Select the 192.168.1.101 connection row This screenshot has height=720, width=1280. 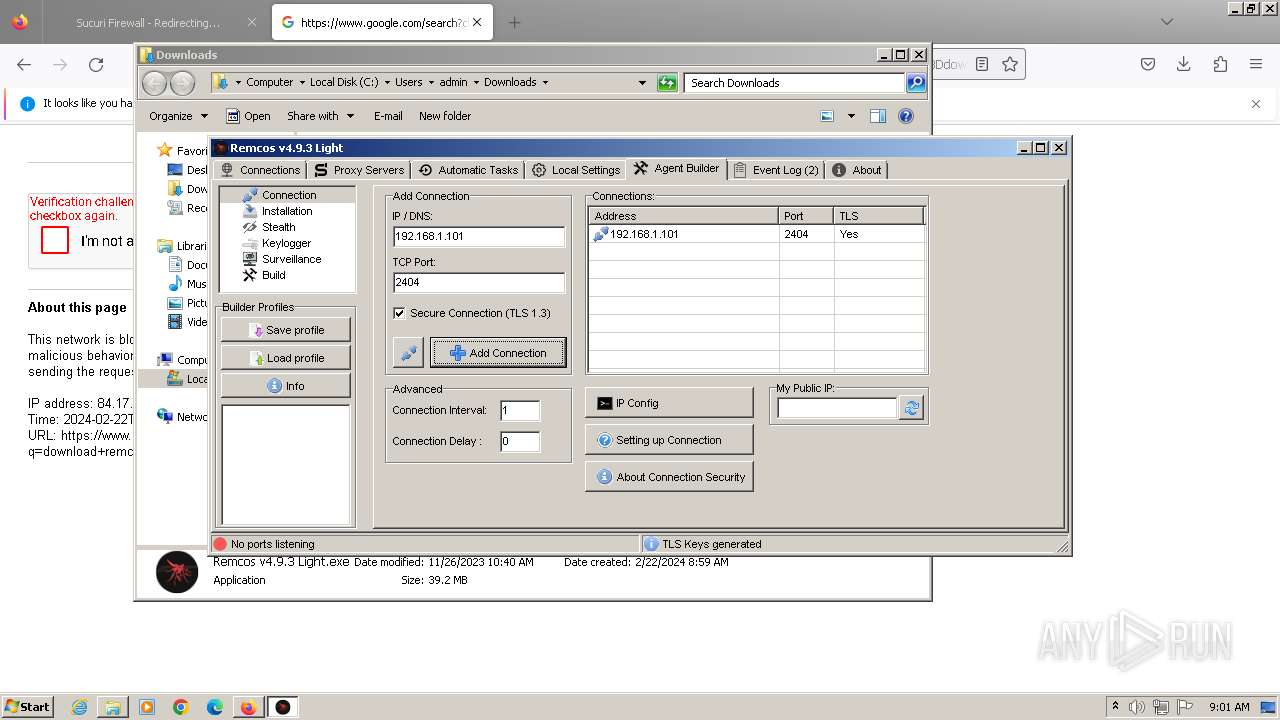click(756, 234)
